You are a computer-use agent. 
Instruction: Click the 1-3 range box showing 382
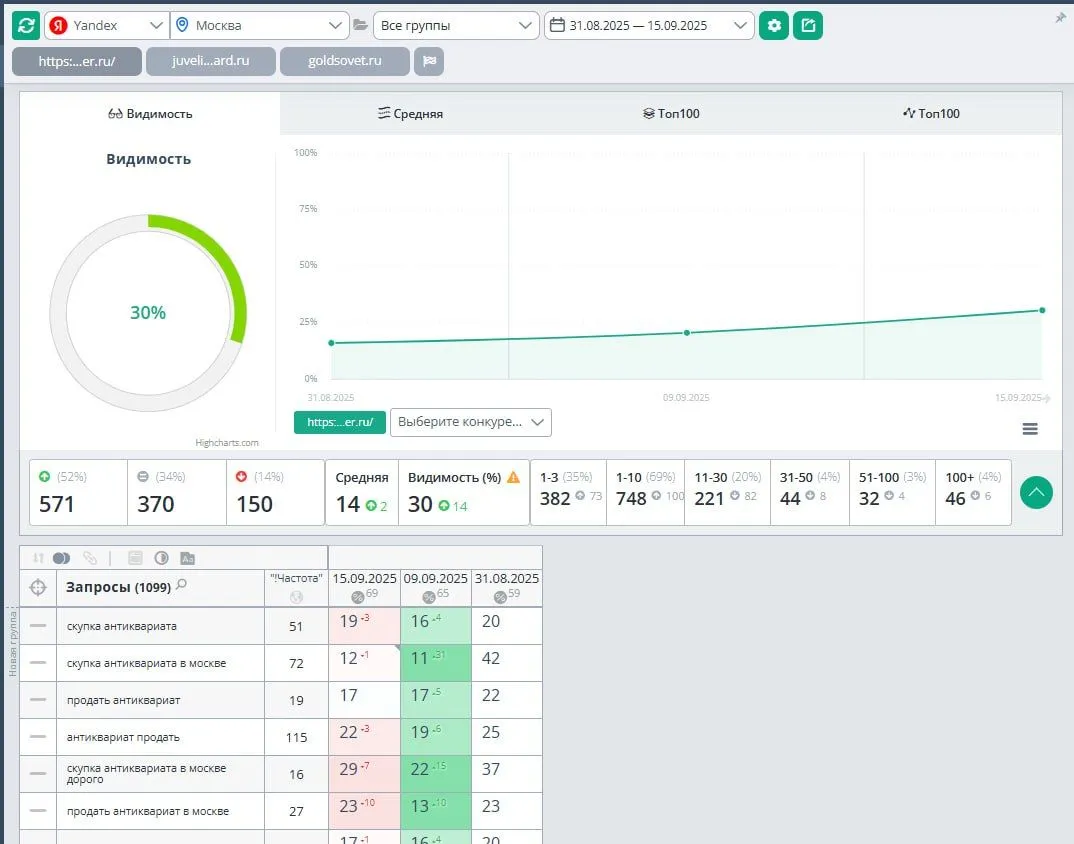(x=569, y=493)
